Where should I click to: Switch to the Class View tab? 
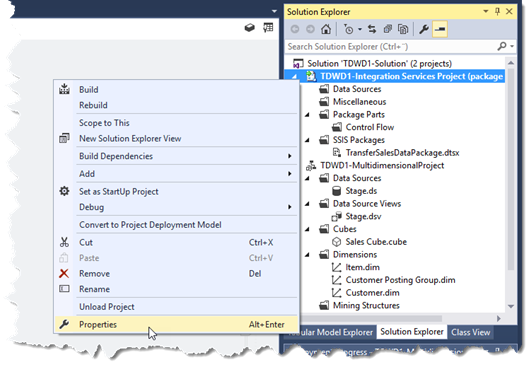tap(470, 332)
